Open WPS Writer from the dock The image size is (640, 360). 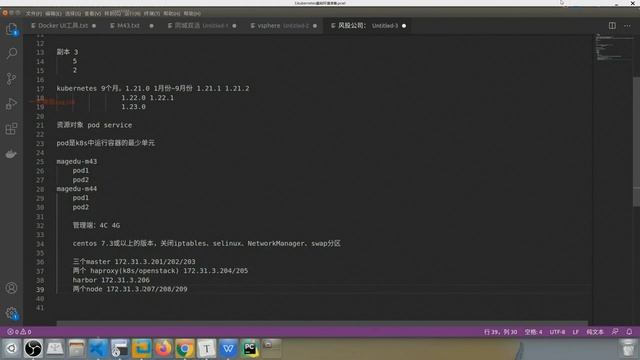click(228, 349)
